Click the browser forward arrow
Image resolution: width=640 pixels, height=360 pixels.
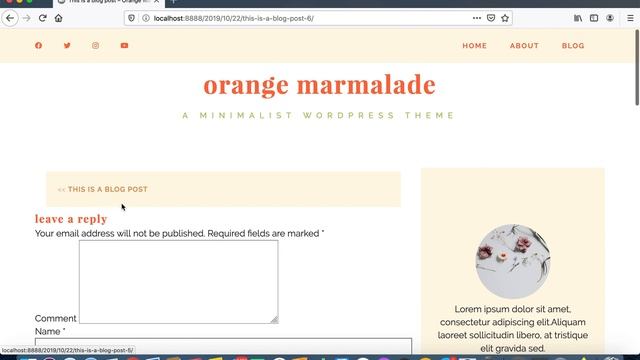pyautogui.click(x=27, y=18)
